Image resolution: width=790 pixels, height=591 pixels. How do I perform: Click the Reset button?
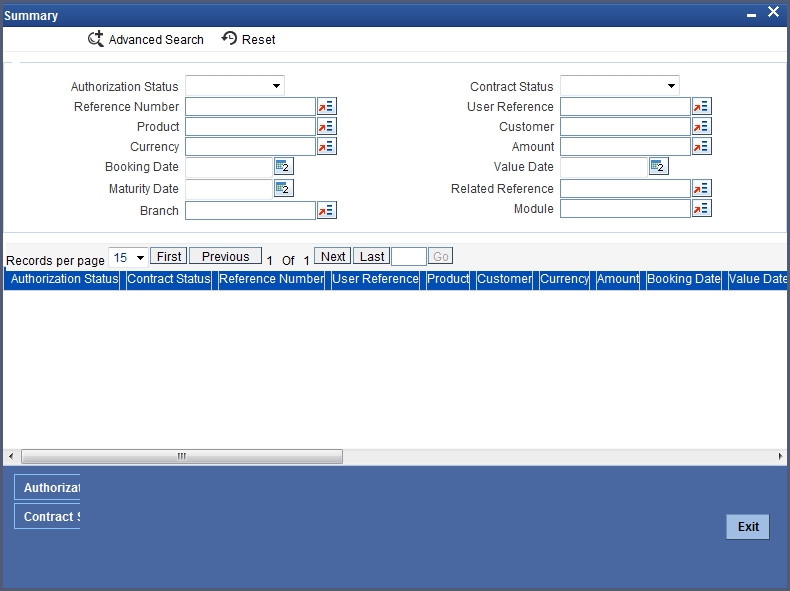tap(248, 39)
